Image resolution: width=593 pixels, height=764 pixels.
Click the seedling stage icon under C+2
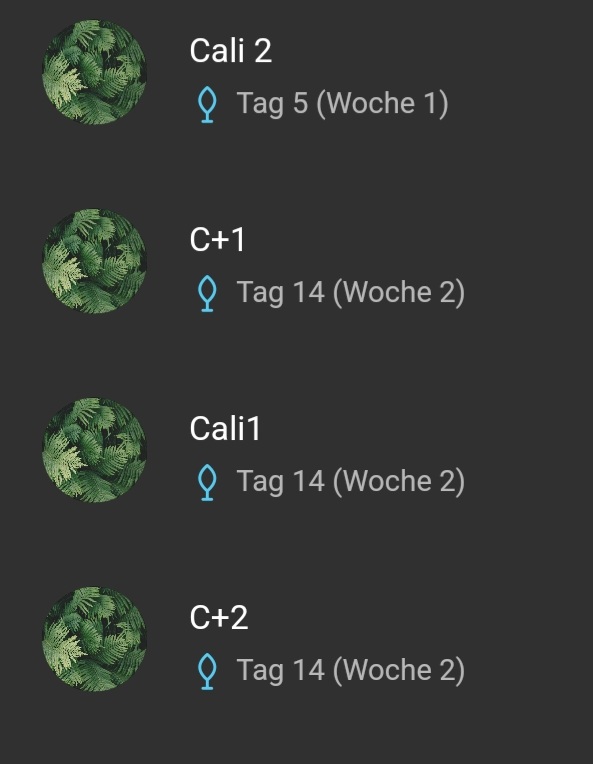point(207,671)
